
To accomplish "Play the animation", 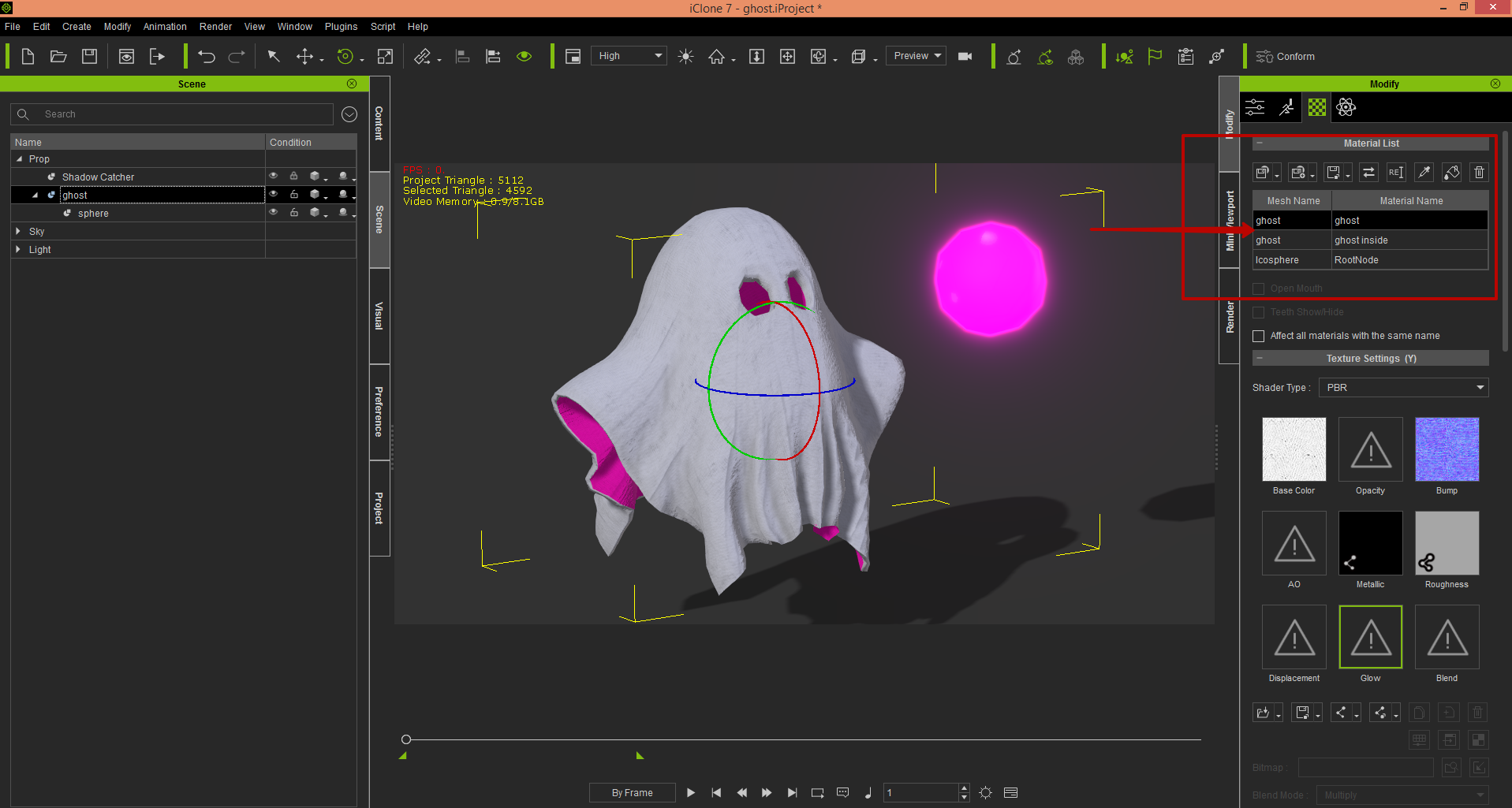I will [691, 792].
